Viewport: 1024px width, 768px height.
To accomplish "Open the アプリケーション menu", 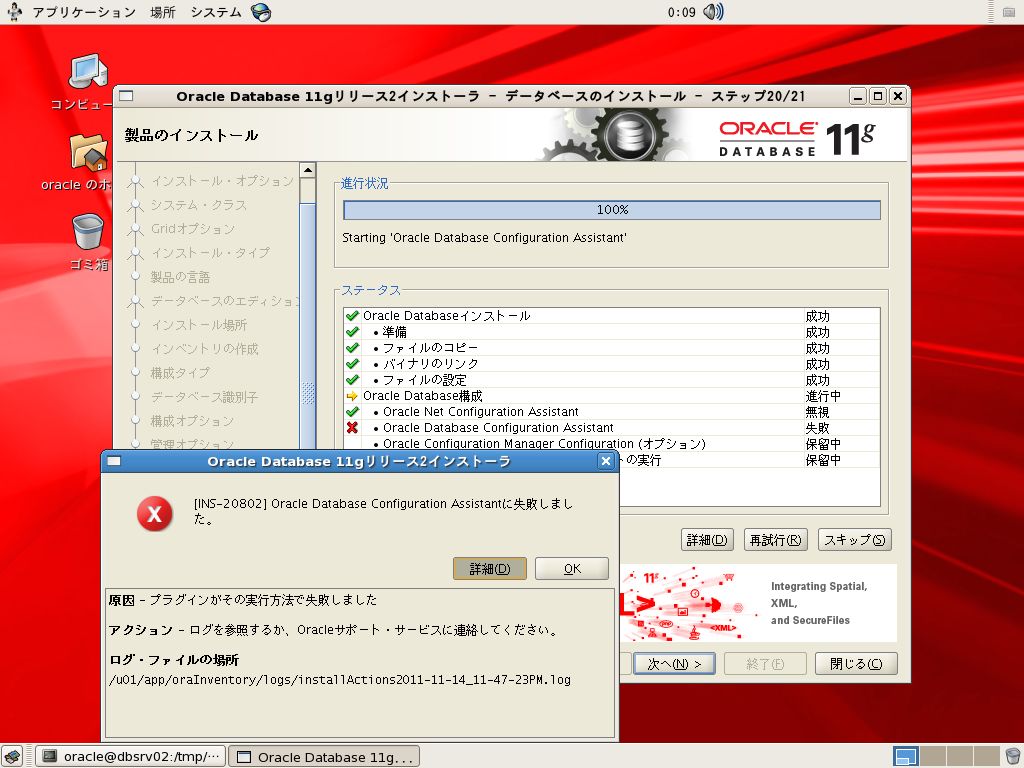I will coord(84,12).
